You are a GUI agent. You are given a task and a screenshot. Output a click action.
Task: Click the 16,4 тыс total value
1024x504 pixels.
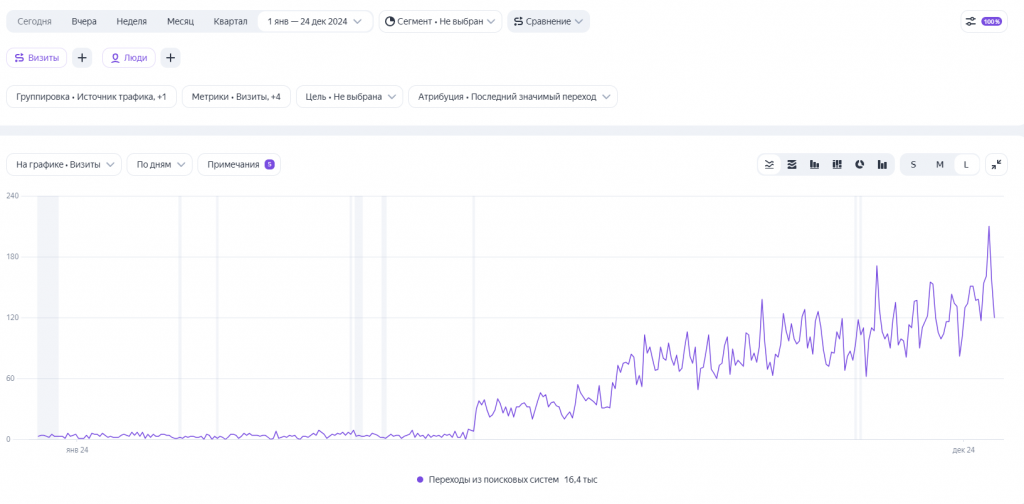tap(581, 480)
